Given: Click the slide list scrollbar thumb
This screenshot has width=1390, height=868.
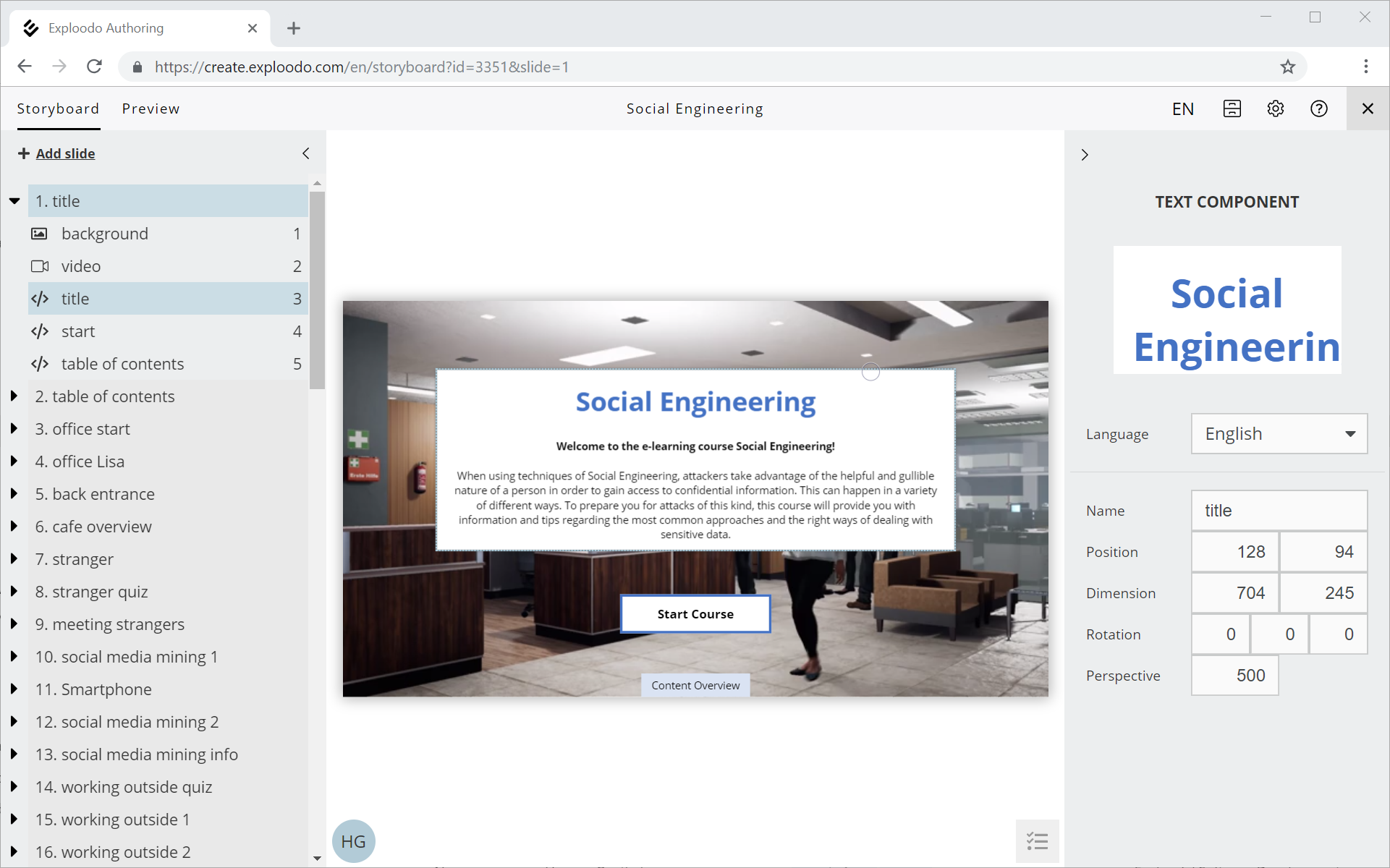Looking at the screenshot, I should coord(317,289).
